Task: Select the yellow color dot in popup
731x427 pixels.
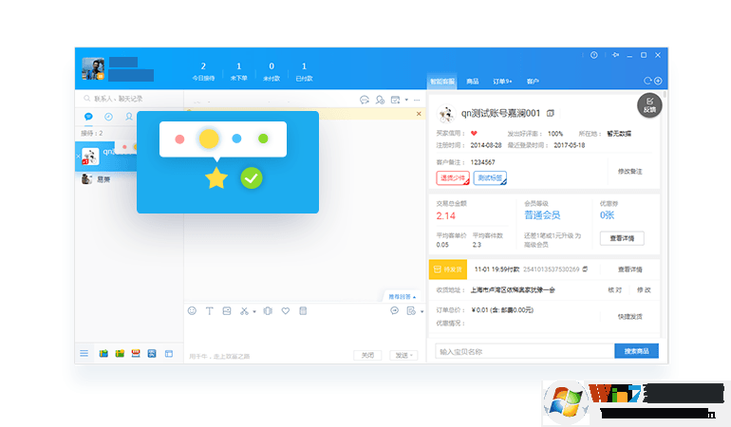Action: click(209, 139)
